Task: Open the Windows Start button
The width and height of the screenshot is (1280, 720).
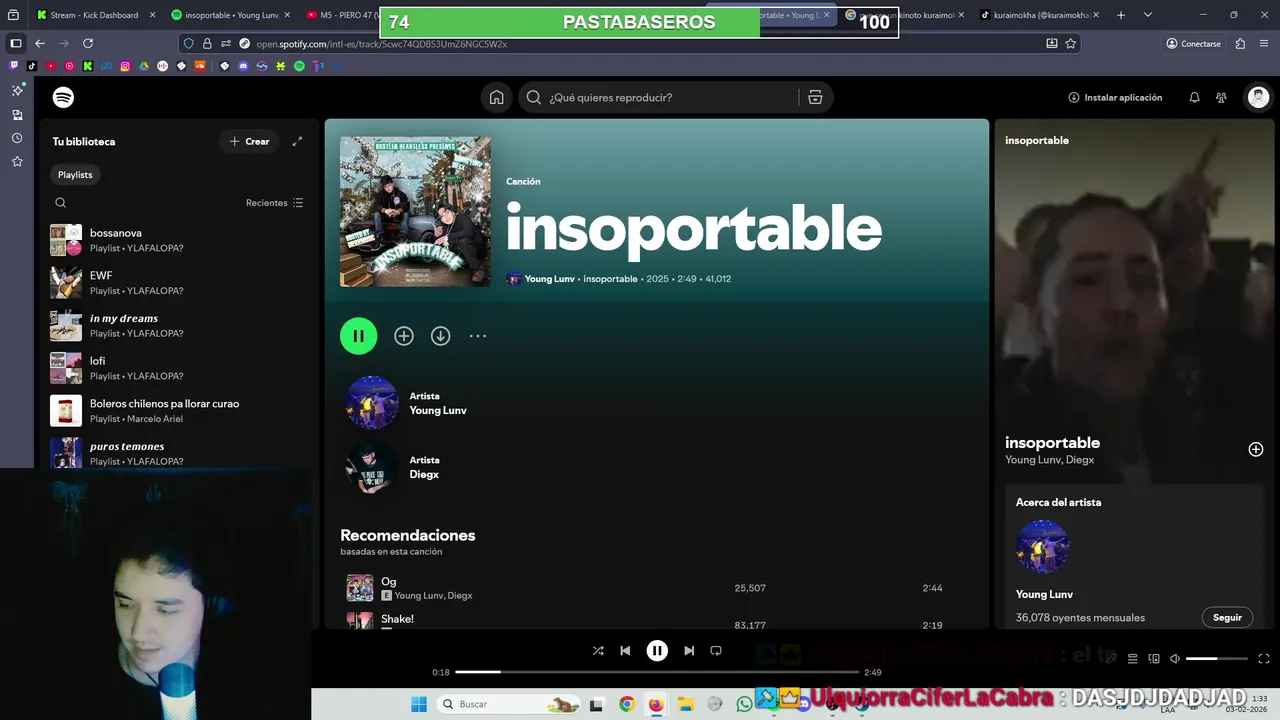Action: [419, 704]
